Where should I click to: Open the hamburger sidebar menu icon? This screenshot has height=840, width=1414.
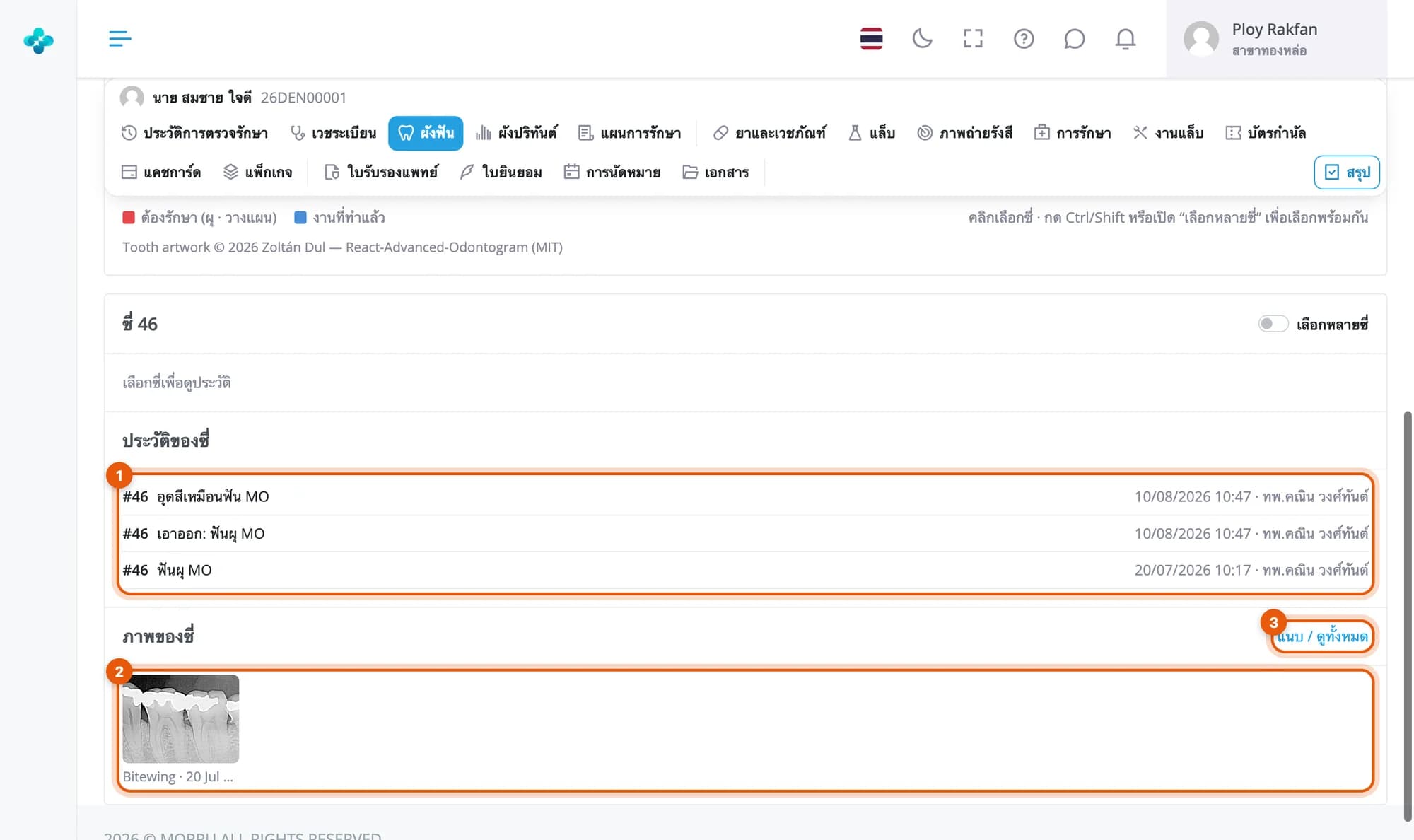point(119,38)
